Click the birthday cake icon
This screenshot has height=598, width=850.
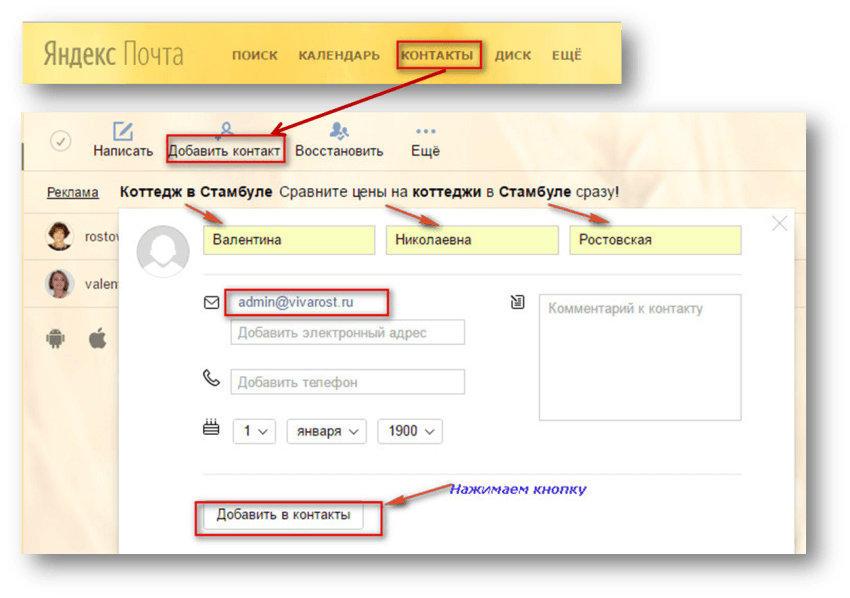point(211,427)
